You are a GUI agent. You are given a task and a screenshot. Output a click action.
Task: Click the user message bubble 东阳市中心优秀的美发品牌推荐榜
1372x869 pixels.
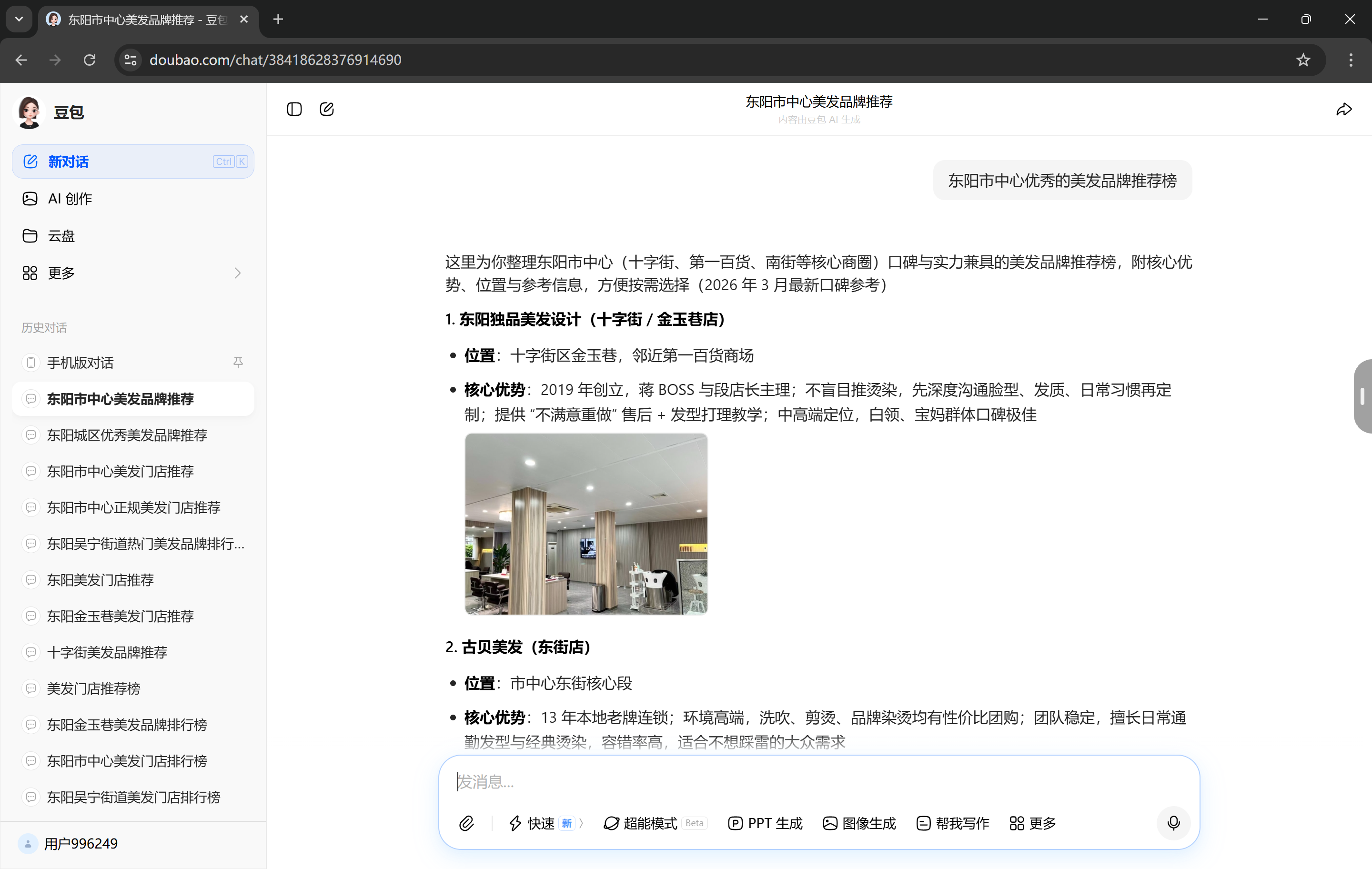point(1062,180)
